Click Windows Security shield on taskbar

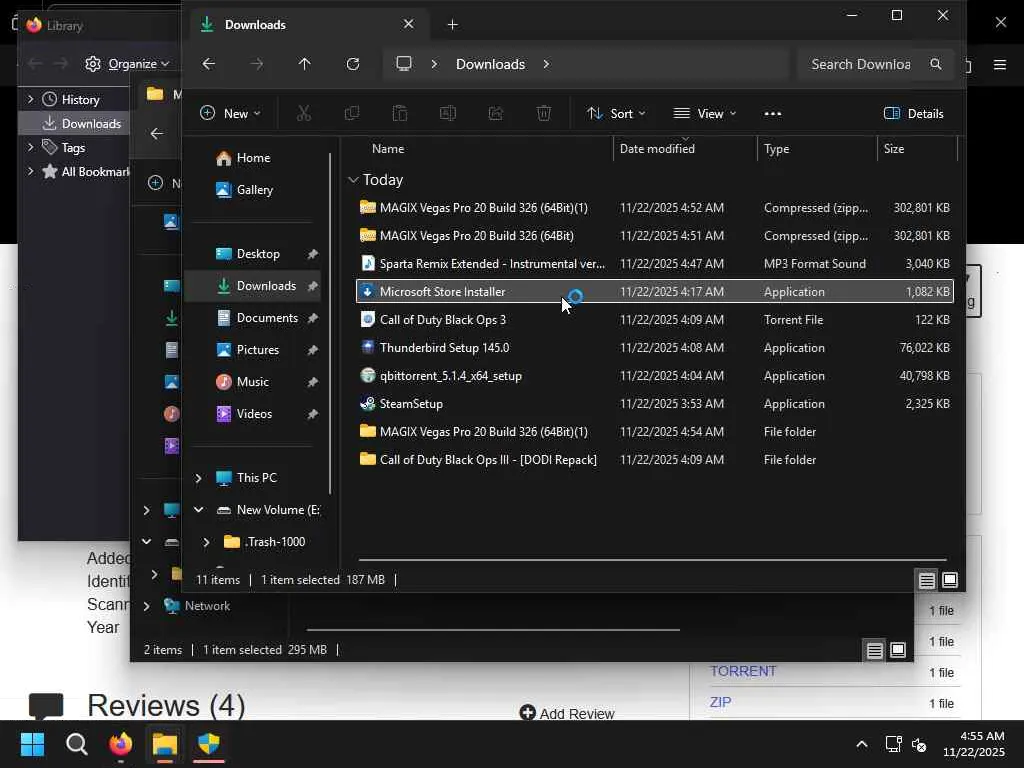[208, 744]
